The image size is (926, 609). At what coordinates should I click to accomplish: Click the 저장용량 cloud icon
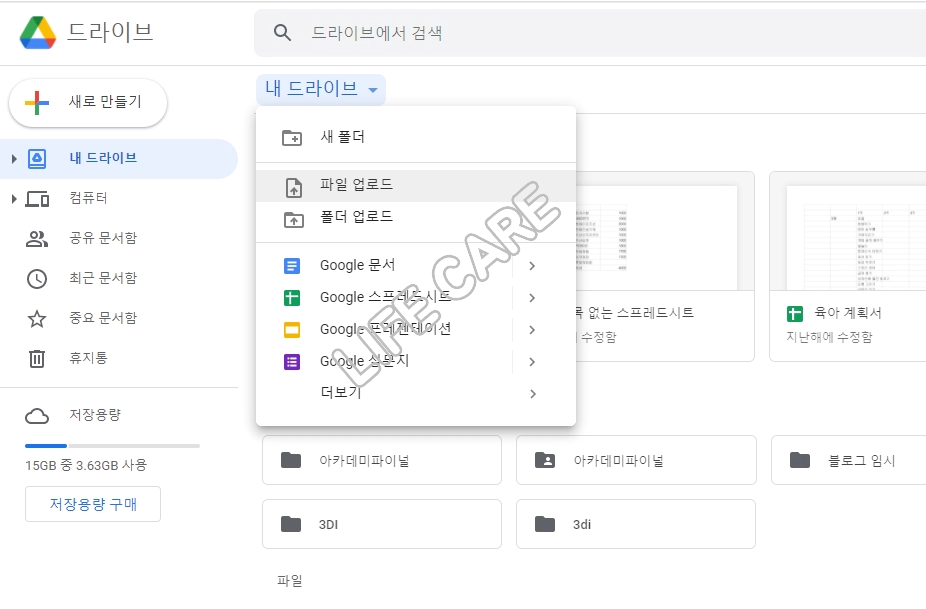pyautogui.click(x=37, y=416)
